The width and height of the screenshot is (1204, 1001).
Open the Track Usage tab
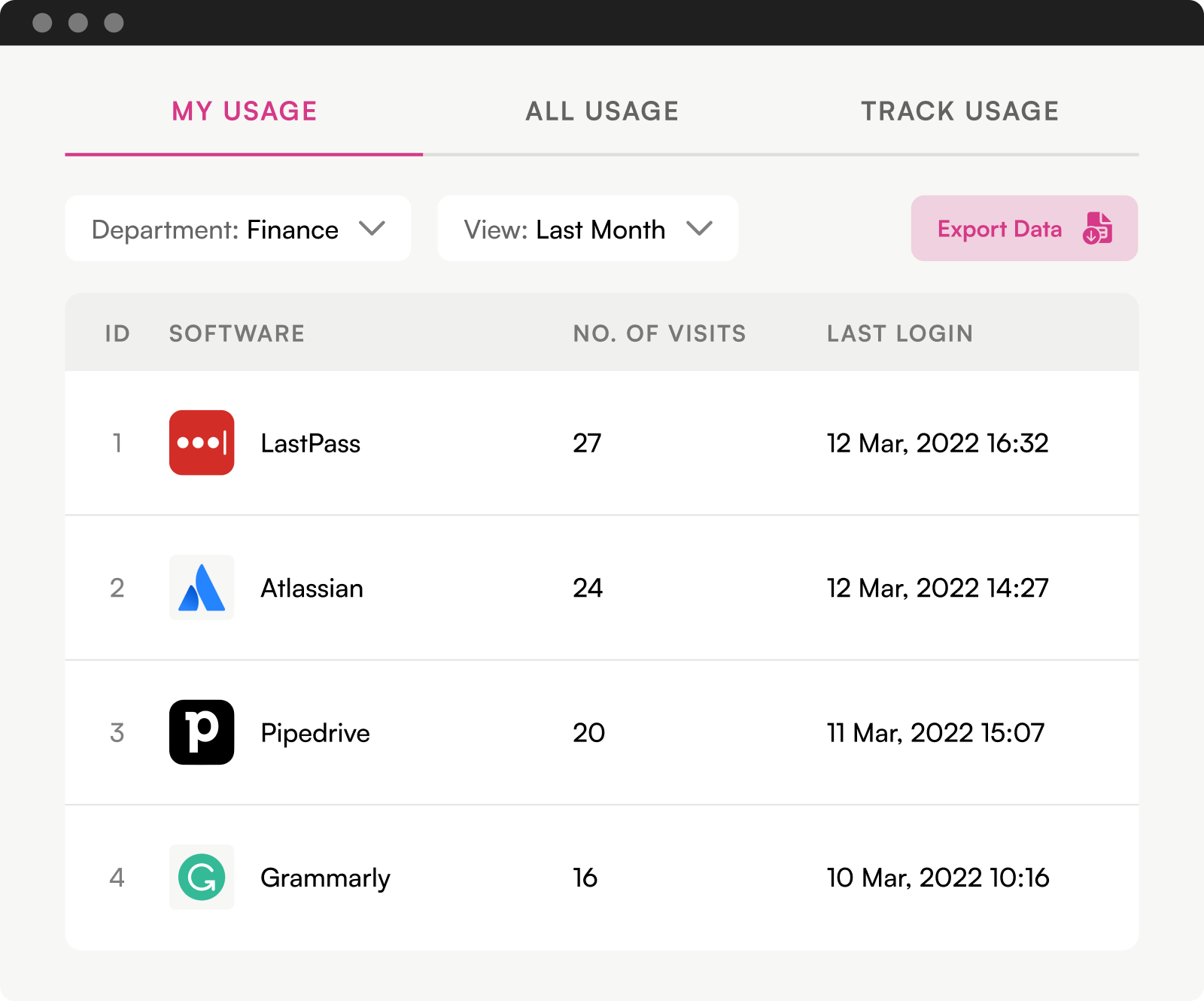(959, 111)
